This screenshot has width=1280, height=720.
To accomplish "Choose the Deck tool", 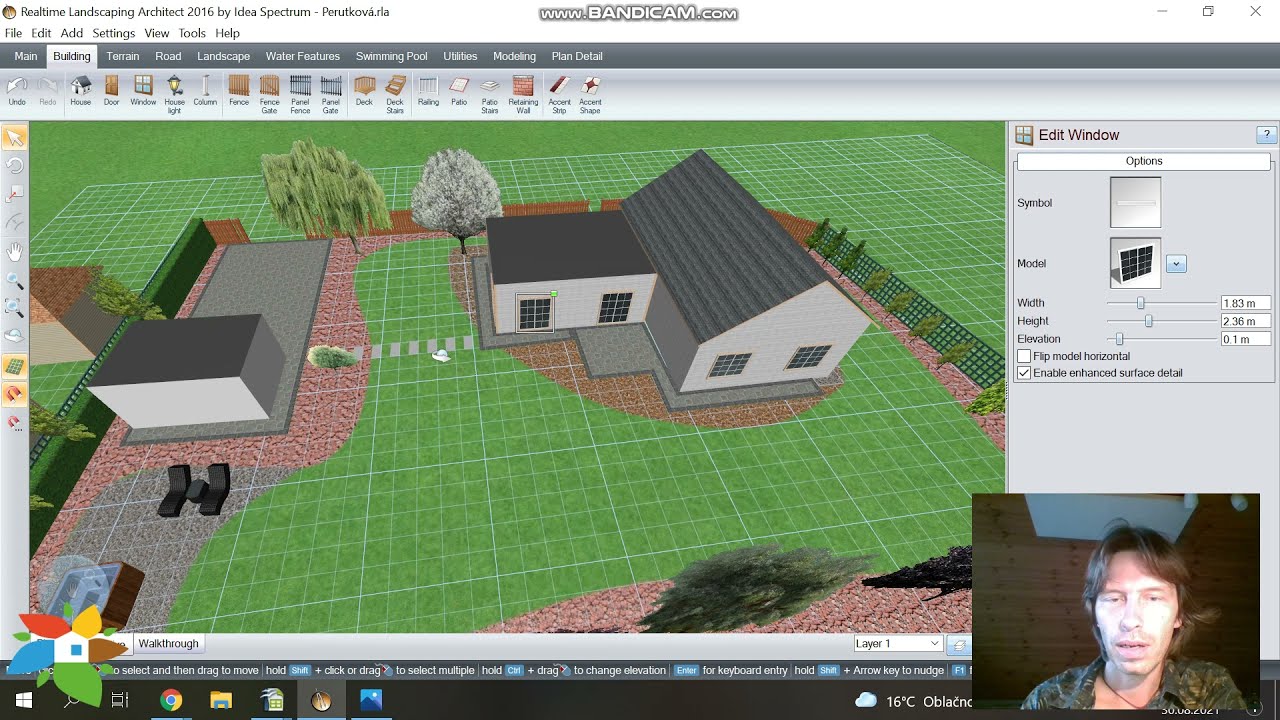I will tap(364, 91).
